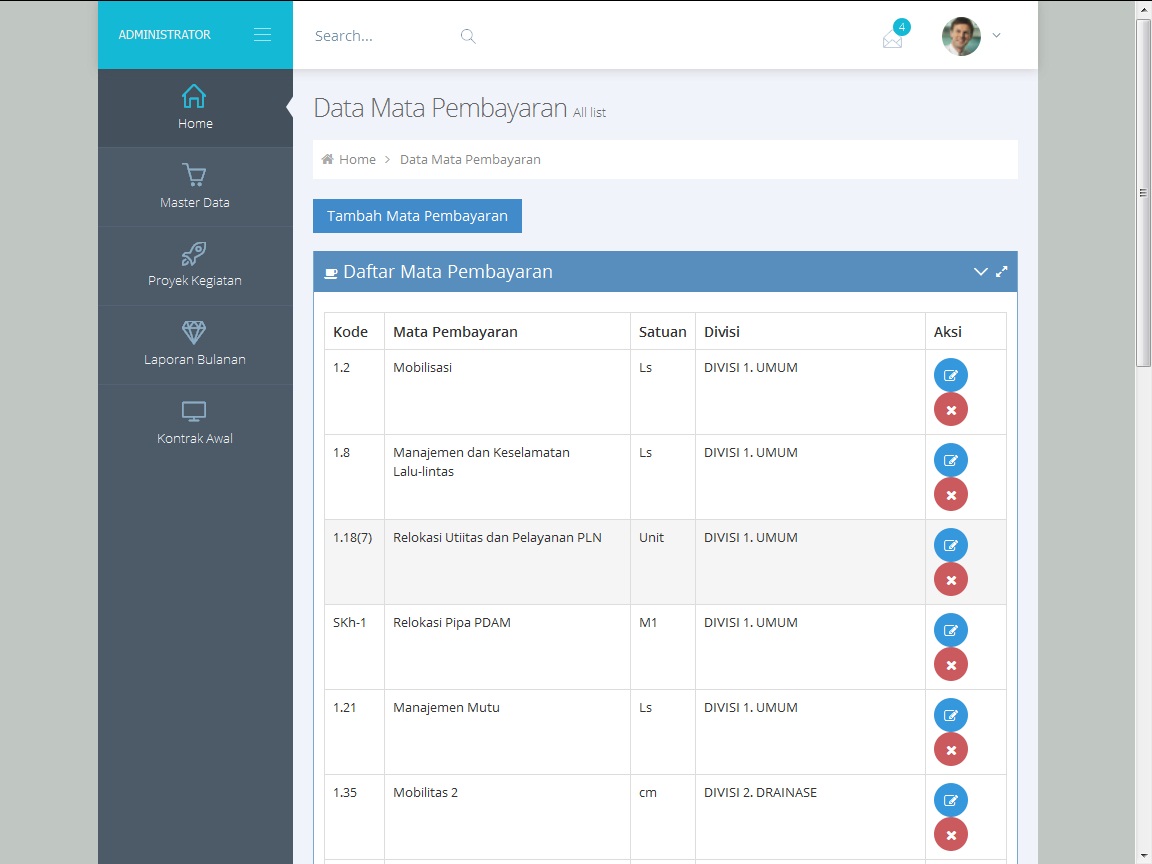The height and width of the screenshot is (864, 1152).
Task: Delete the Mobilisasi row
Action: [x=951, y=410]
